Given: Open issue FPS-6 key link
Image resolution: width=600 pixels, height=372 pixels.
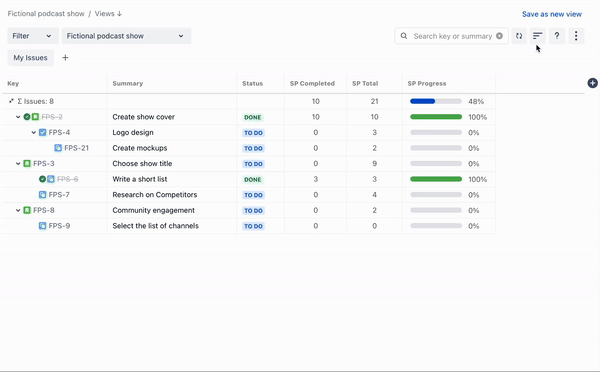Looking at the screenshot, I should [68, 179].
